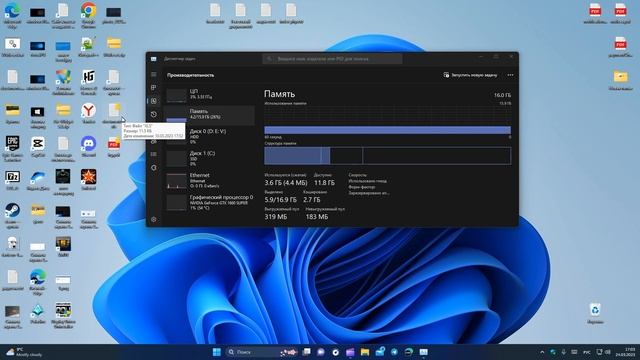Select Steam desktop shortcut

[12, 216]
